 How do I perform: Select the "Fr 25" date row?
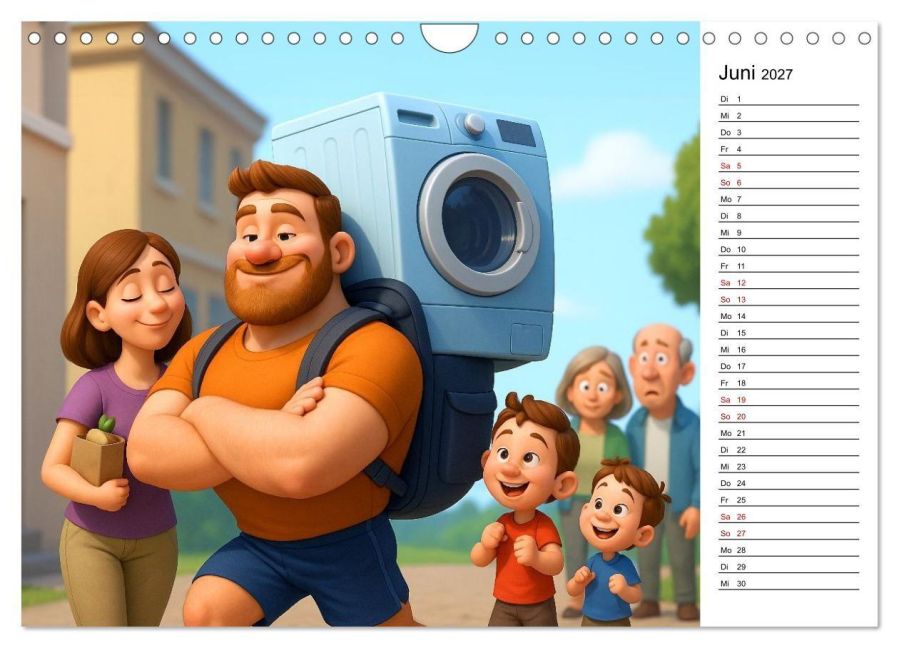(789, 499)
